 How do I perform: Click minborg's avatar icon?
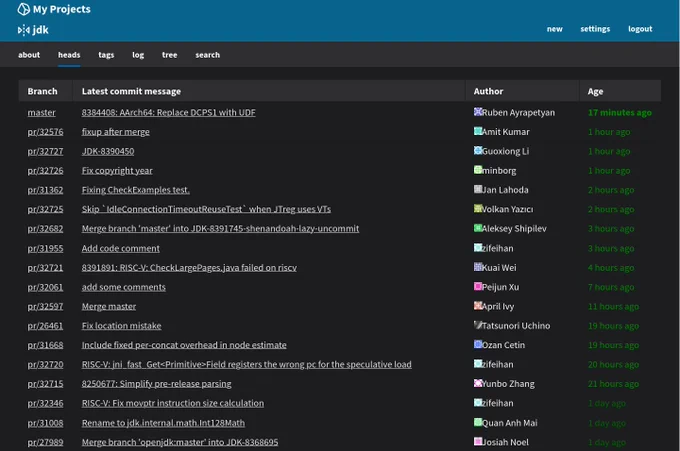478,170
